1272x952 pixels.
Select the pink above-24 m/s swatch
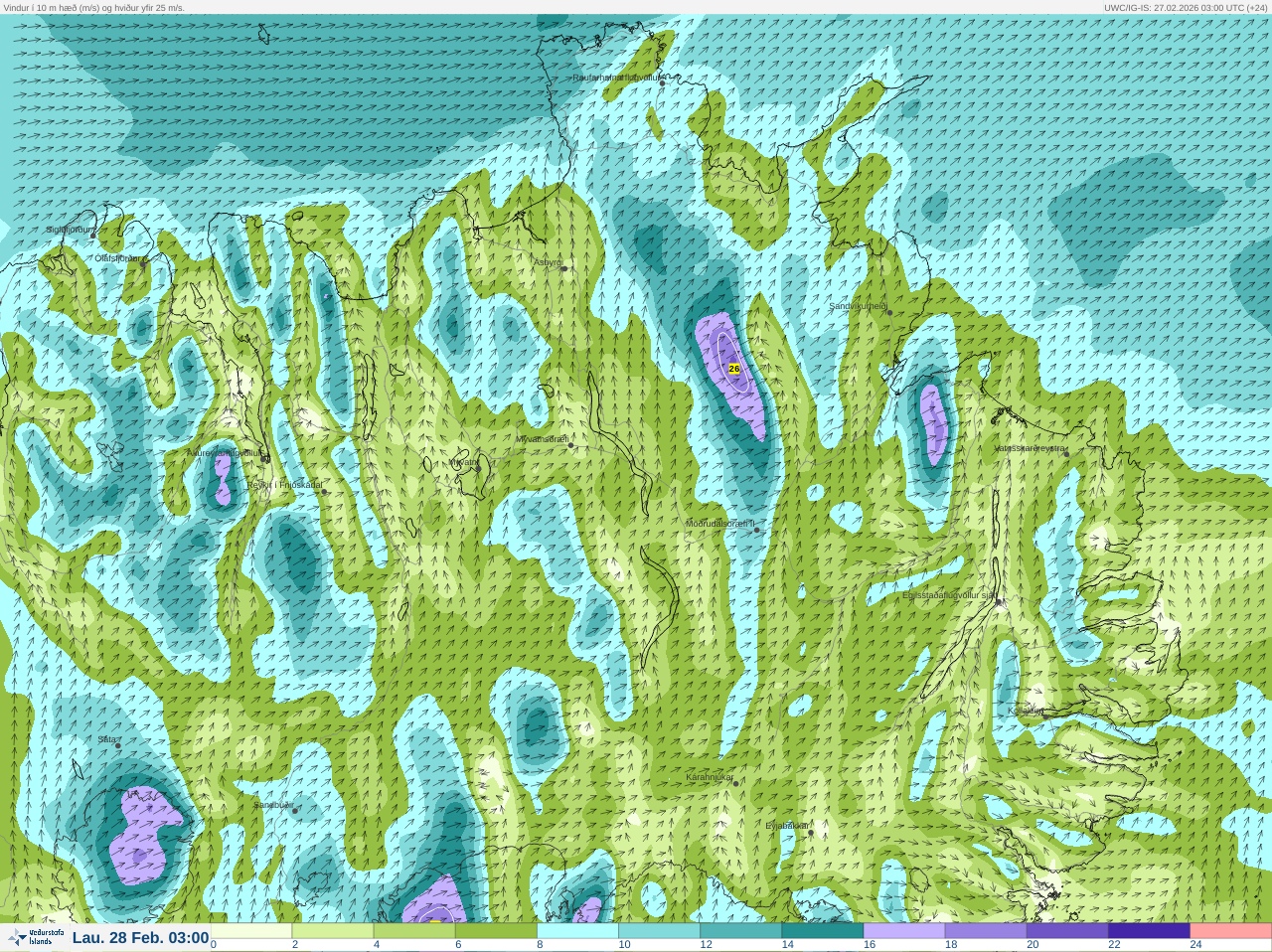tap(1230, 931)
